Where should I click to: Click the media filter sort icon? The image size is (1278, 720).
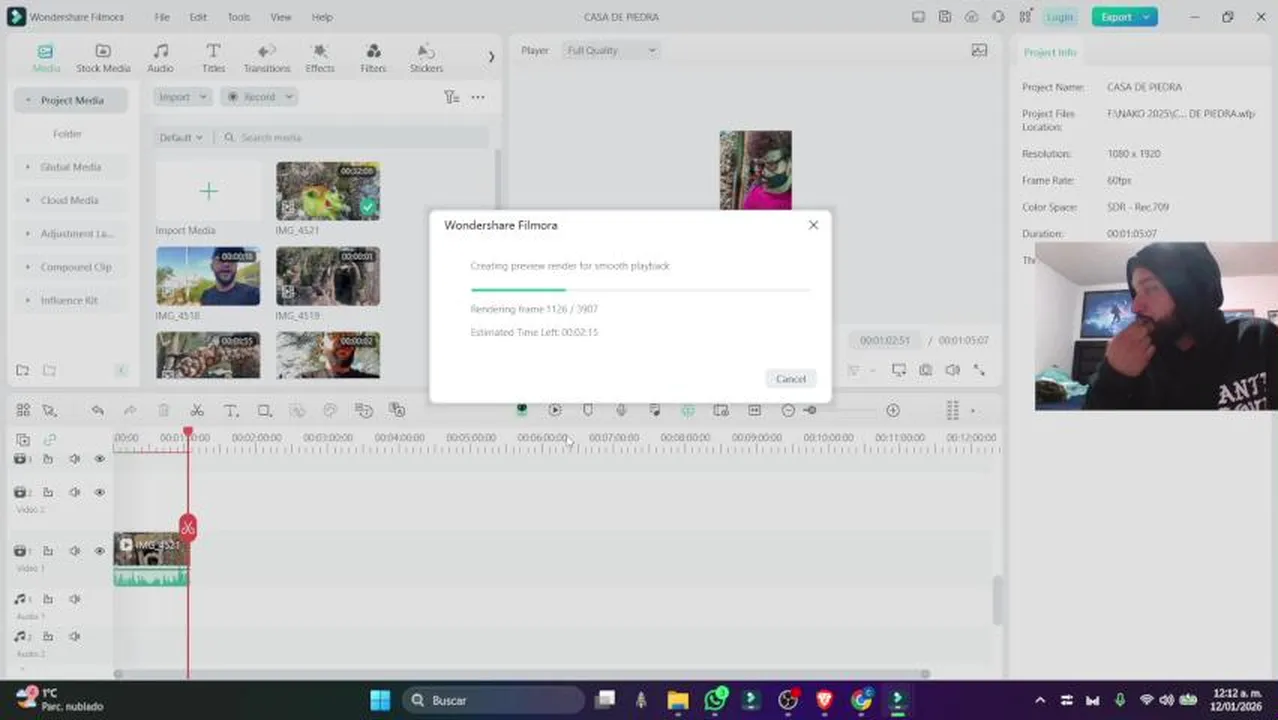[x=451, y=97]
